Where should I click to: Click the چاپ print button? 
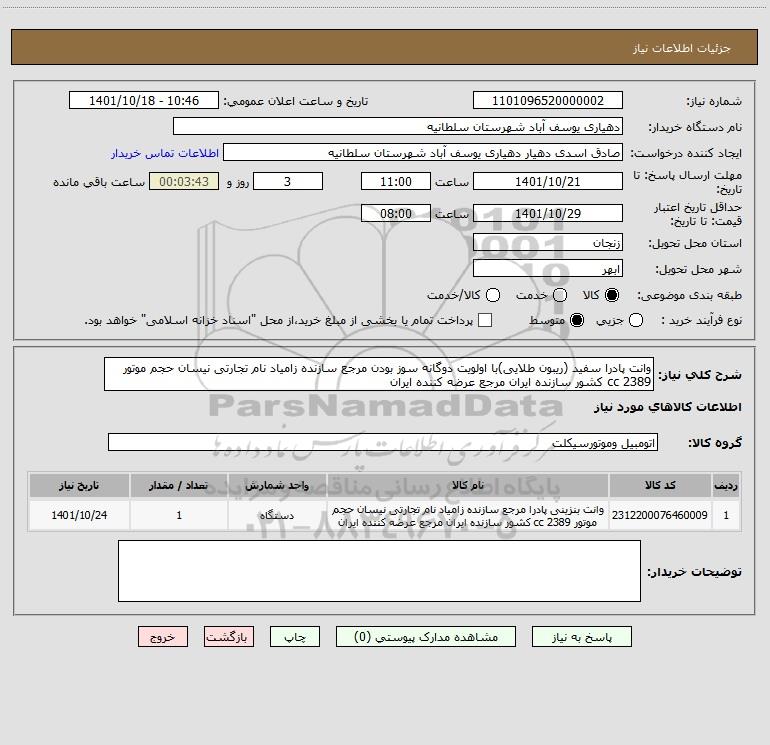[295, 637]
